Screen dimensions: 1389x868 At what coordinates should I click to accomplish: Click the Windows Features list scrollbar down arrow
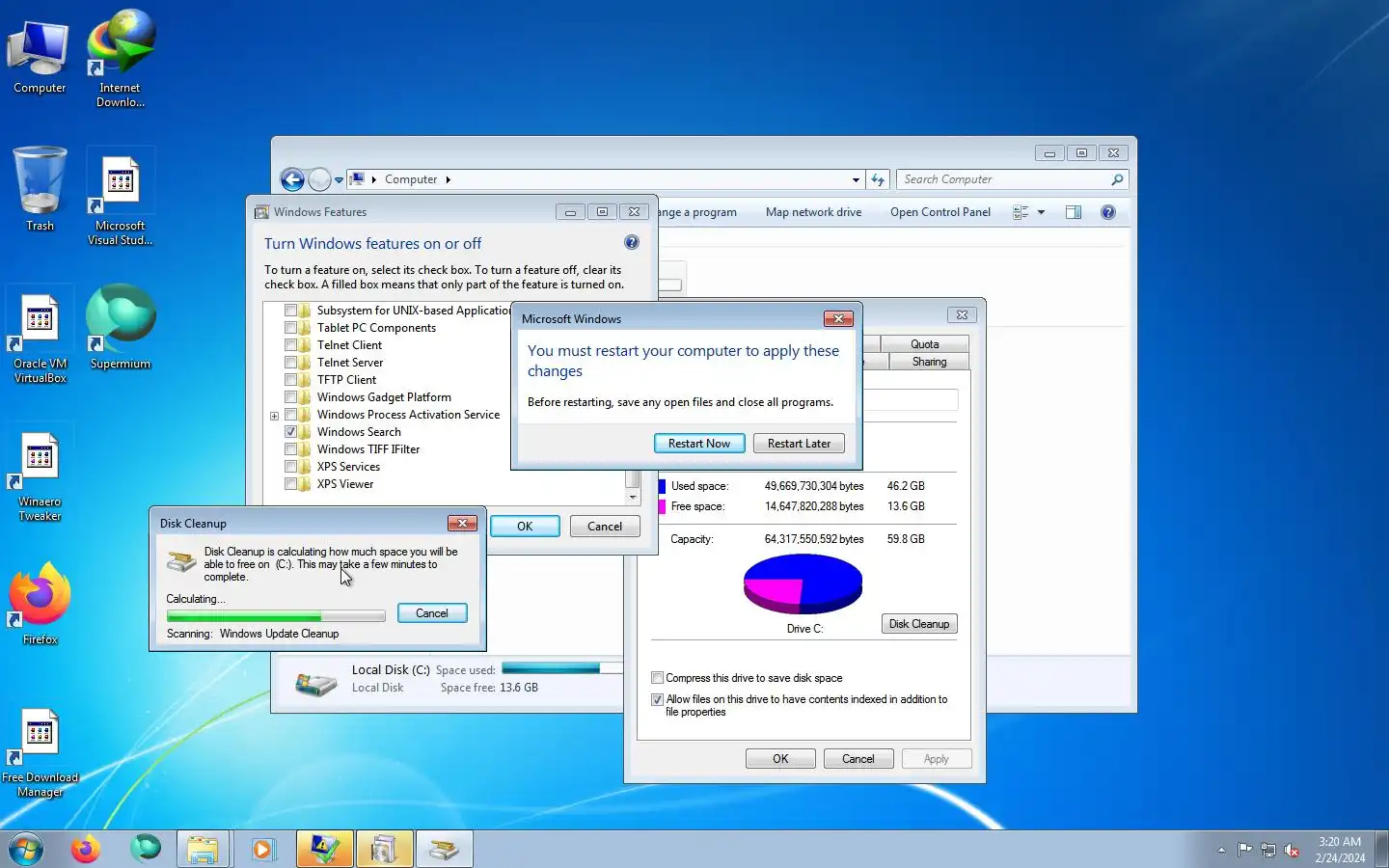coord(633,498)
